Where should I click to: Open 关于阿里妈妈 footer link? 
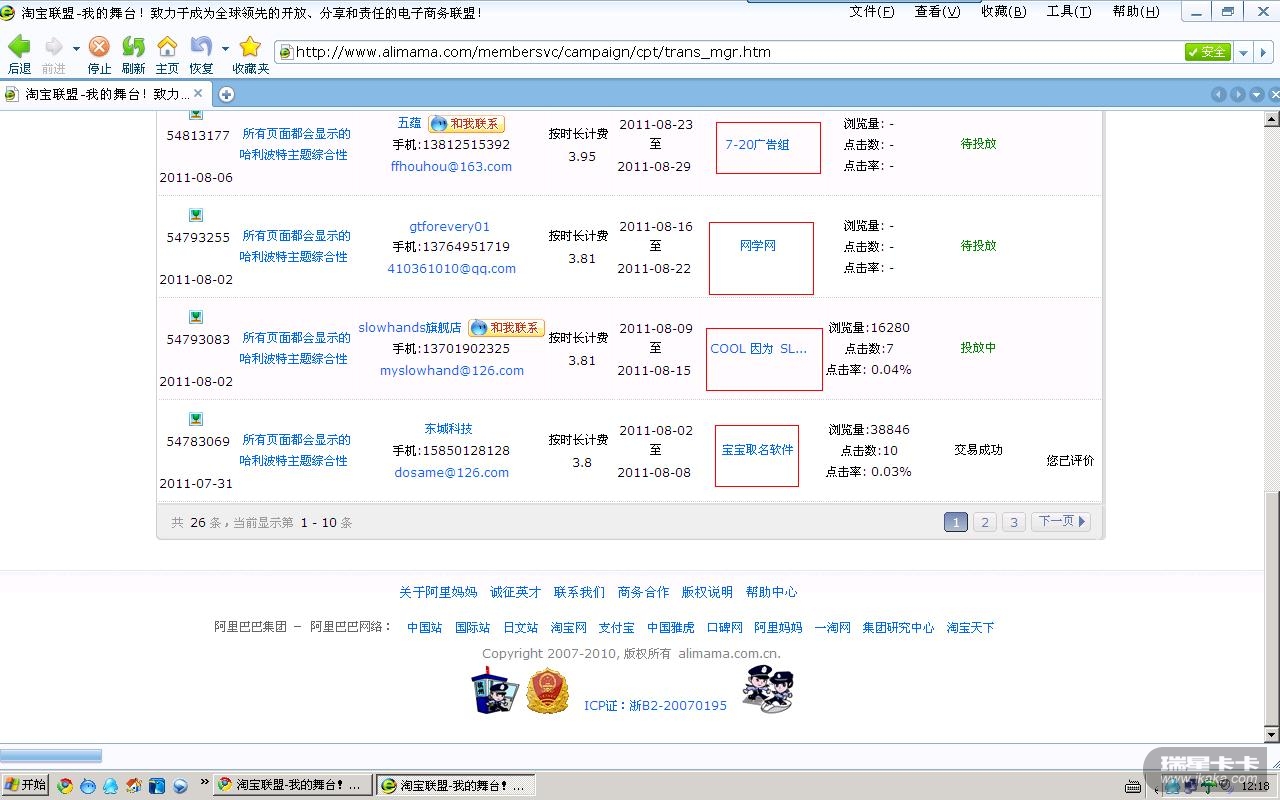(x=438, y=592)
